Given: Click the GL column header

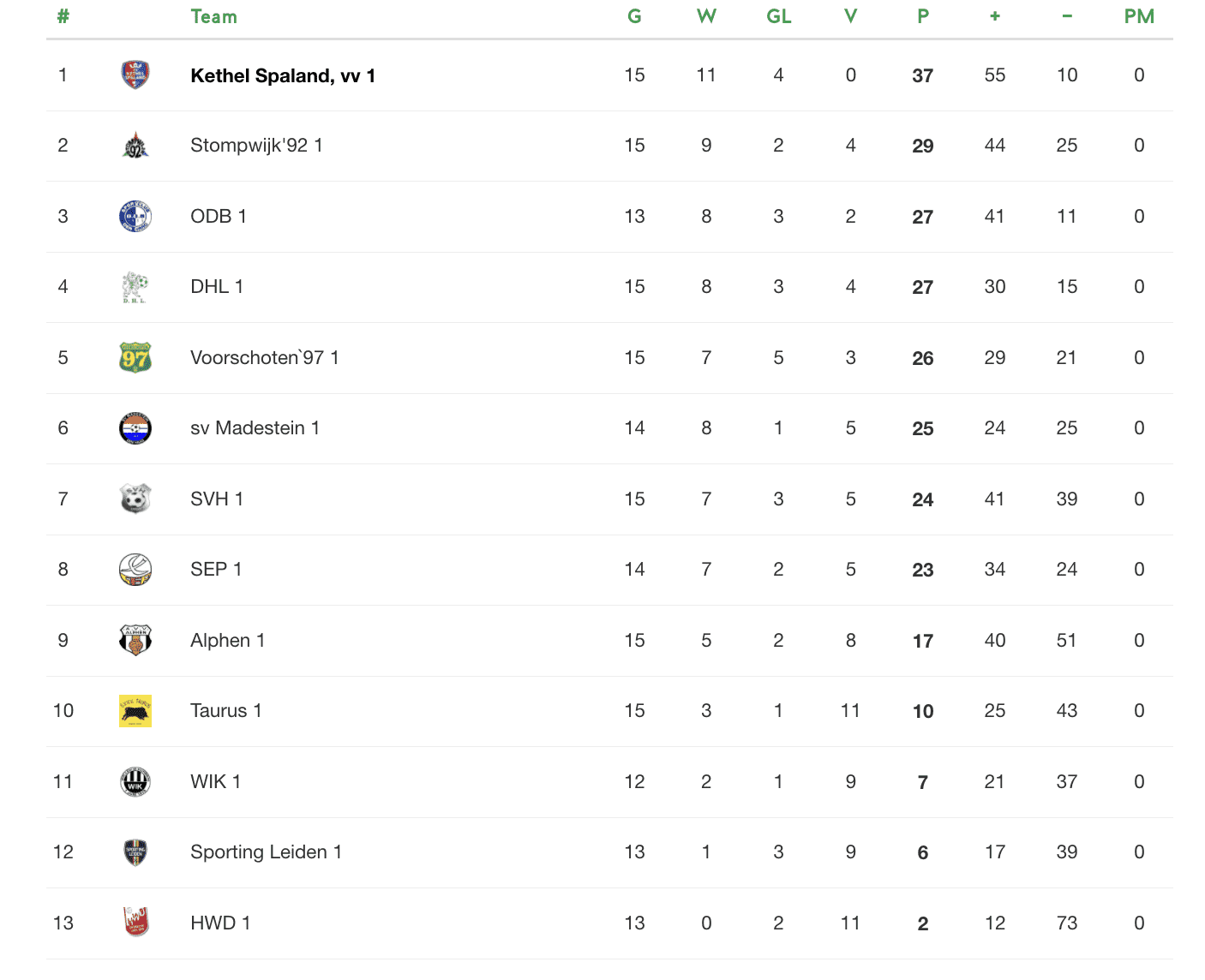Looking at the screenshot, I should coord(778,16).
